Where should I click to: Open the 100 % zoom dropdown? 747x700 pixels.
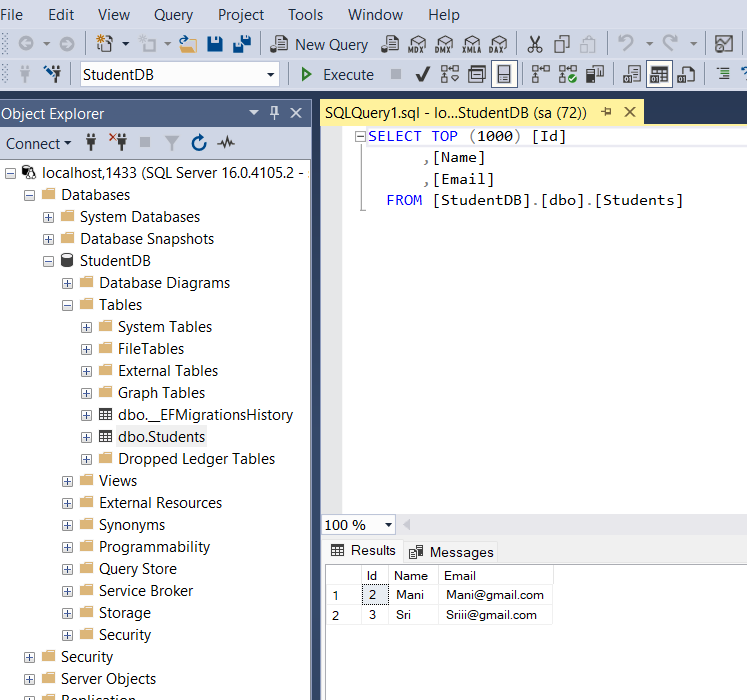pyautogui.click(x=388, y=525)
